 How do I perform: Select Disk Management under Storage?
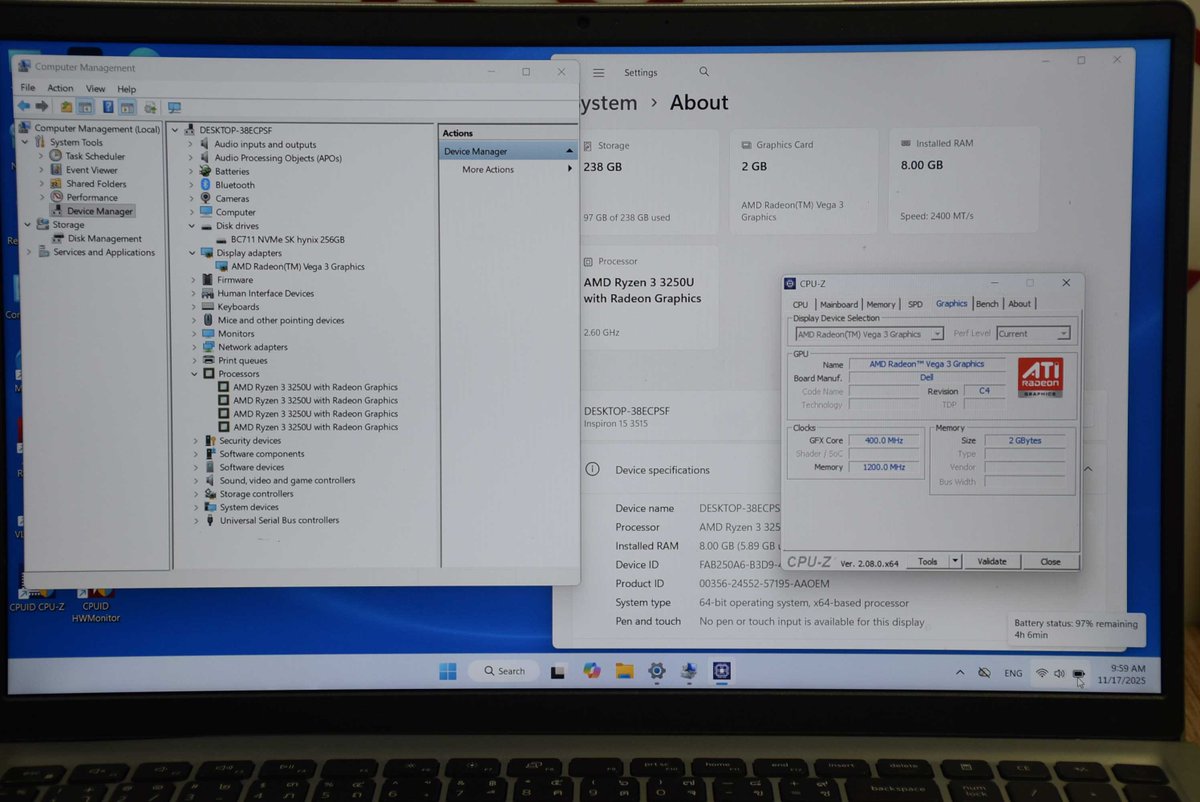coord(105,239)
